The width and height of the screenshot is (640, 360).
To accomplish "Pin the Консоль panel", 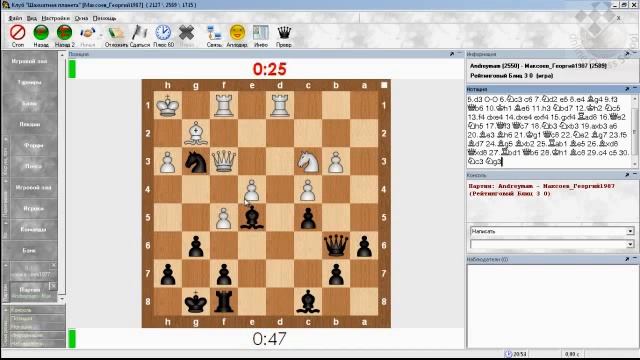I will [x=627, y=175].
